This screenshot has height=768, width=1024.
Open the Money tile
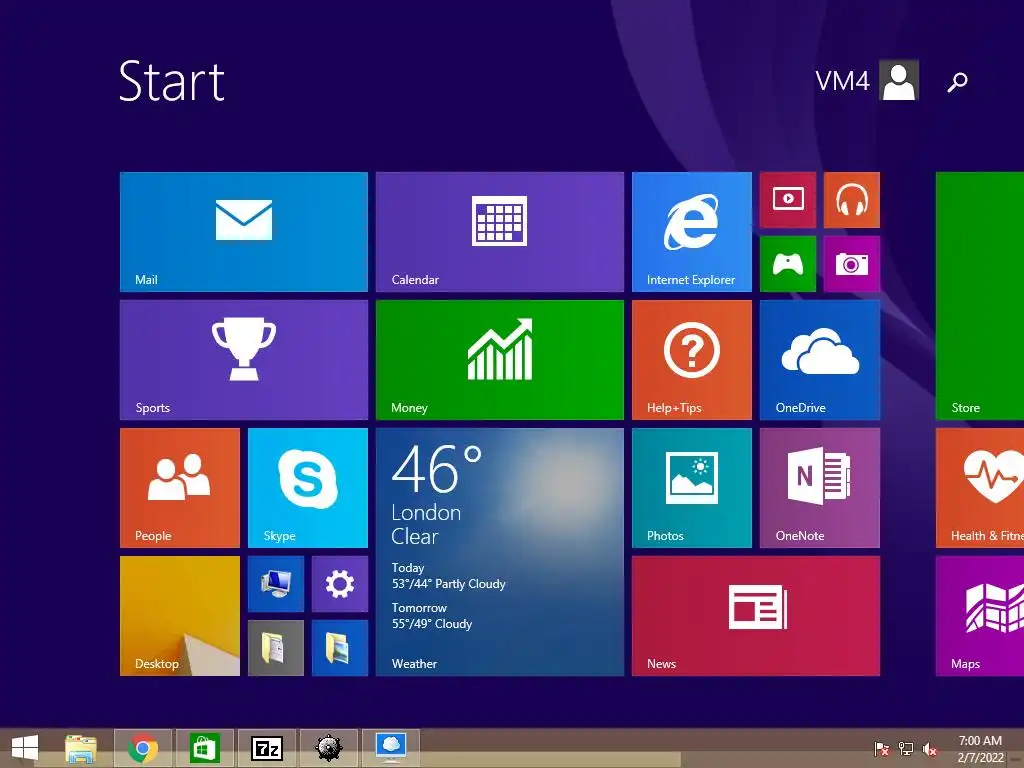pyautogui.click(x=500, y=360)
